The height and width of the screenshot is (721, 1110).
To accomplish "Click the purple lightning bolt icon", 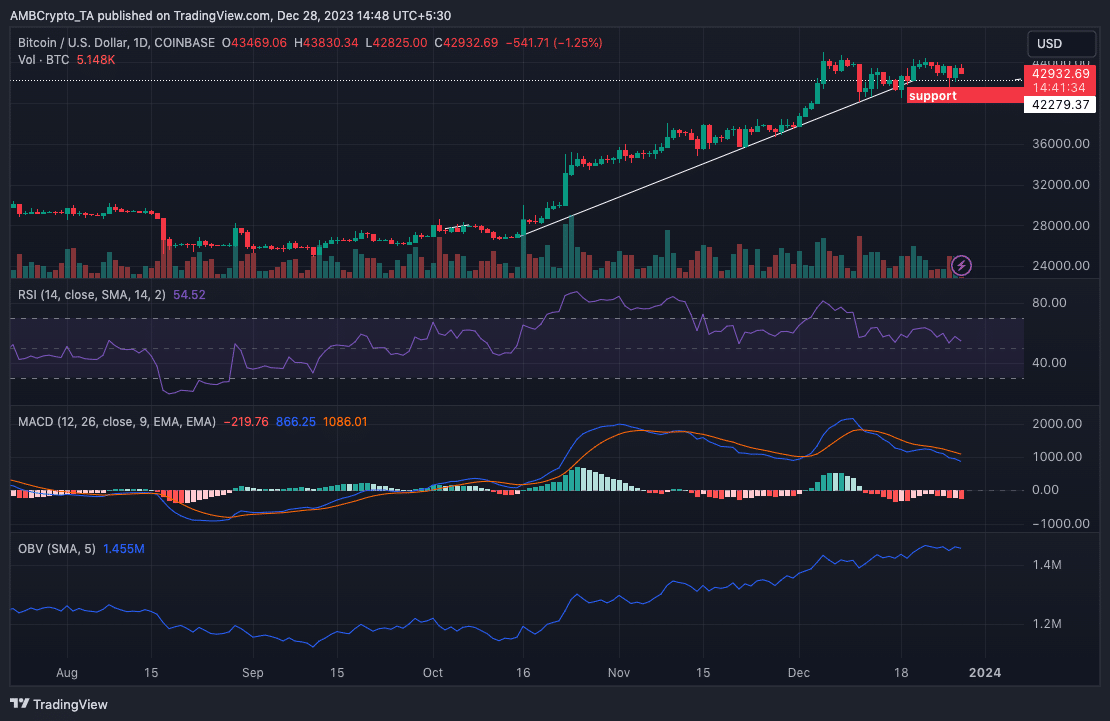I will (962, 265).
